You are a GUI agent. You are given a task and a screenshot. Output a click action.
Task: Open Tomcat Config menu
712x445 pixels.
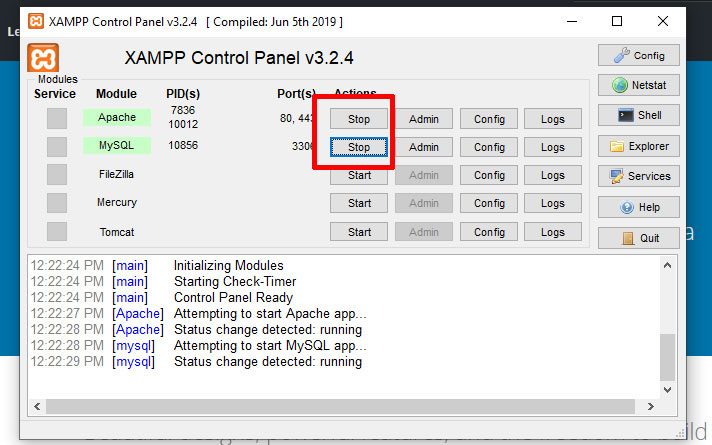pos(489,232)
